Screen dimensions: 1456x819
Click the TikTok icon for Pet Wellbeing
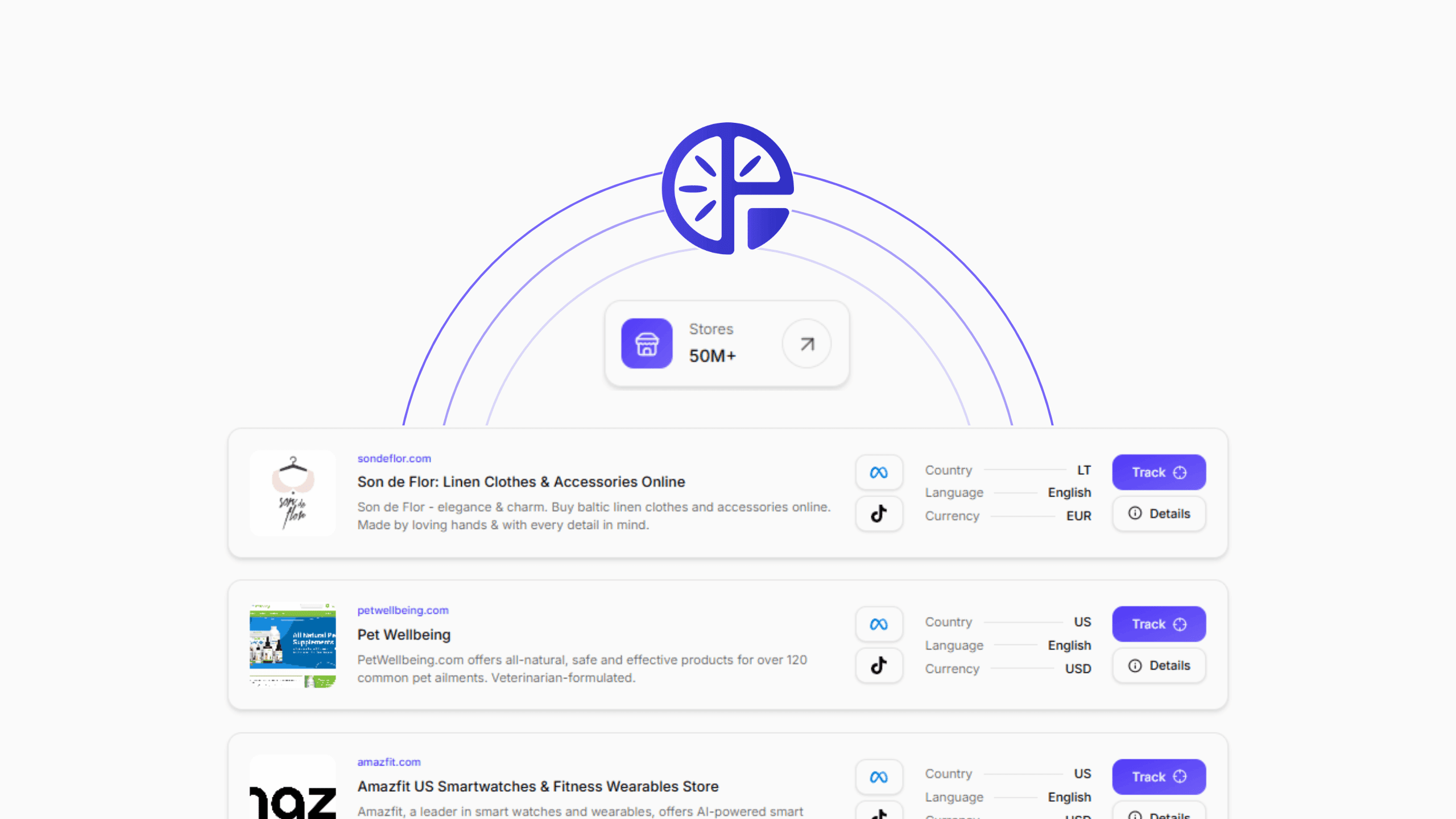coord(879,665)
